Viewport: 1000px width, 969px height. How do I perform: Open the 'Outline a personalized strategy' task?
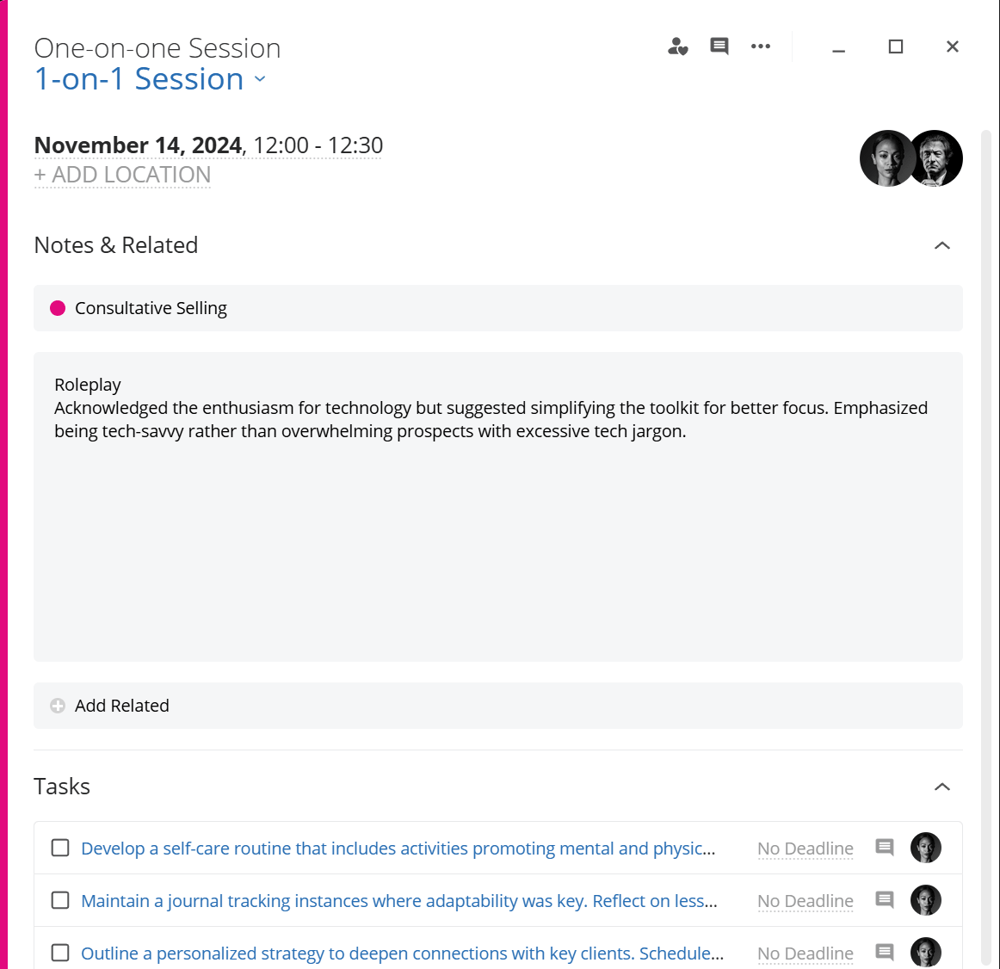(x=402, y=953)
